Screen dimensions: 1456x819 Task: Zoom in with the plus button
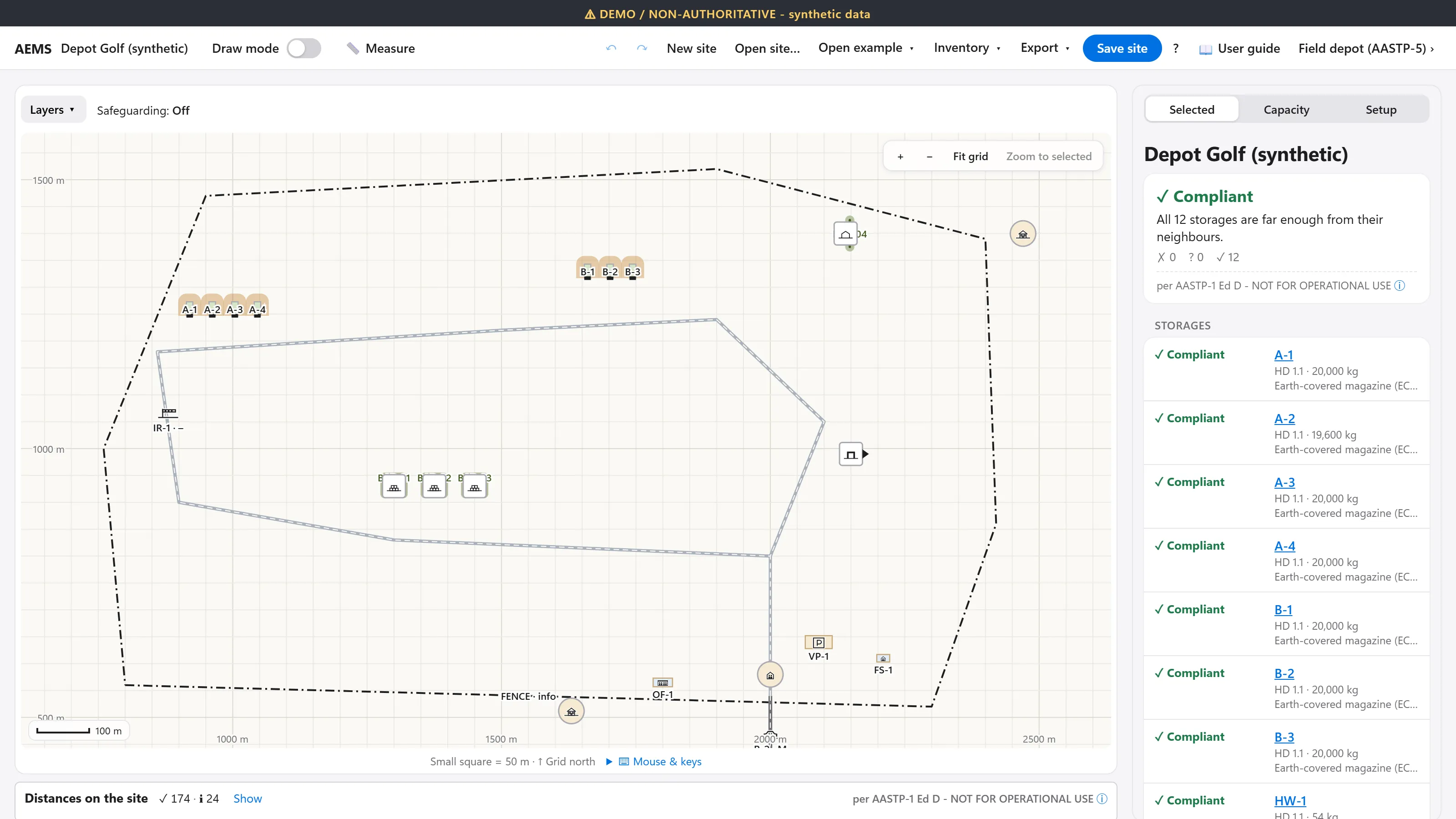[x=900, y=157]
